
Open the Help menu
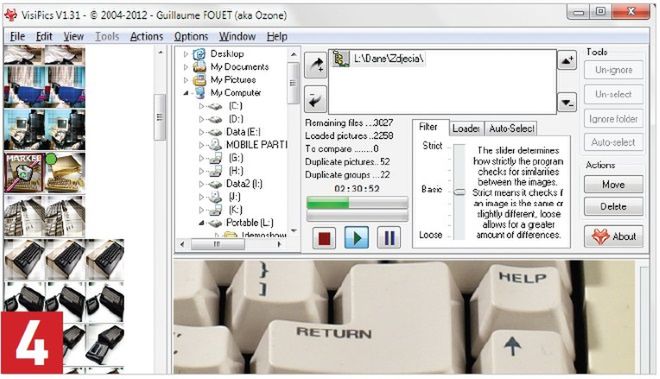(277, 37)
